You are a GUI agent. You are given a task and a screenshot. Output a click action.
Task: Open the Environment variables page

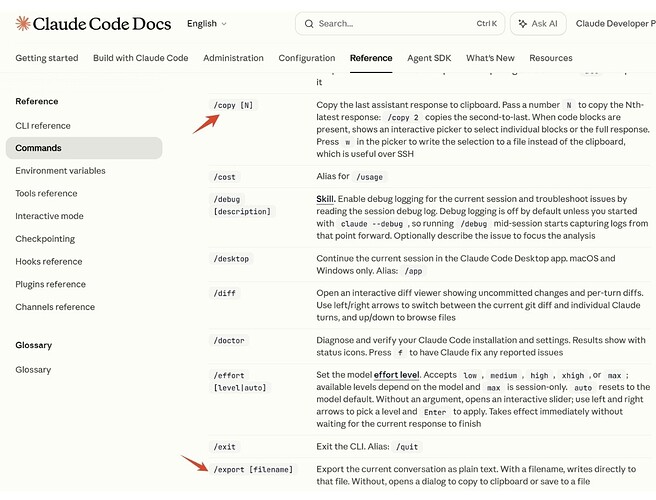point(60,171)
